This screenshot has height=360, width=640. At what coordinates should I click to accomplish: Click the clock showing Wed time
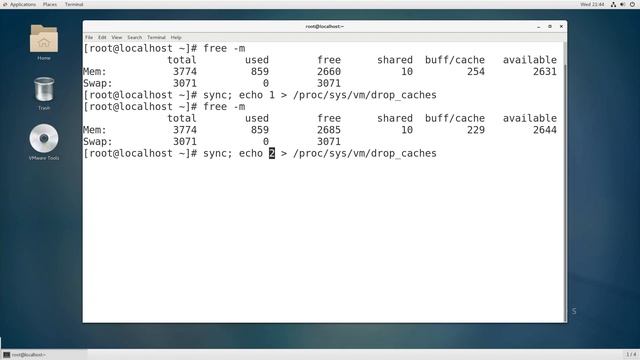[592, 4]
